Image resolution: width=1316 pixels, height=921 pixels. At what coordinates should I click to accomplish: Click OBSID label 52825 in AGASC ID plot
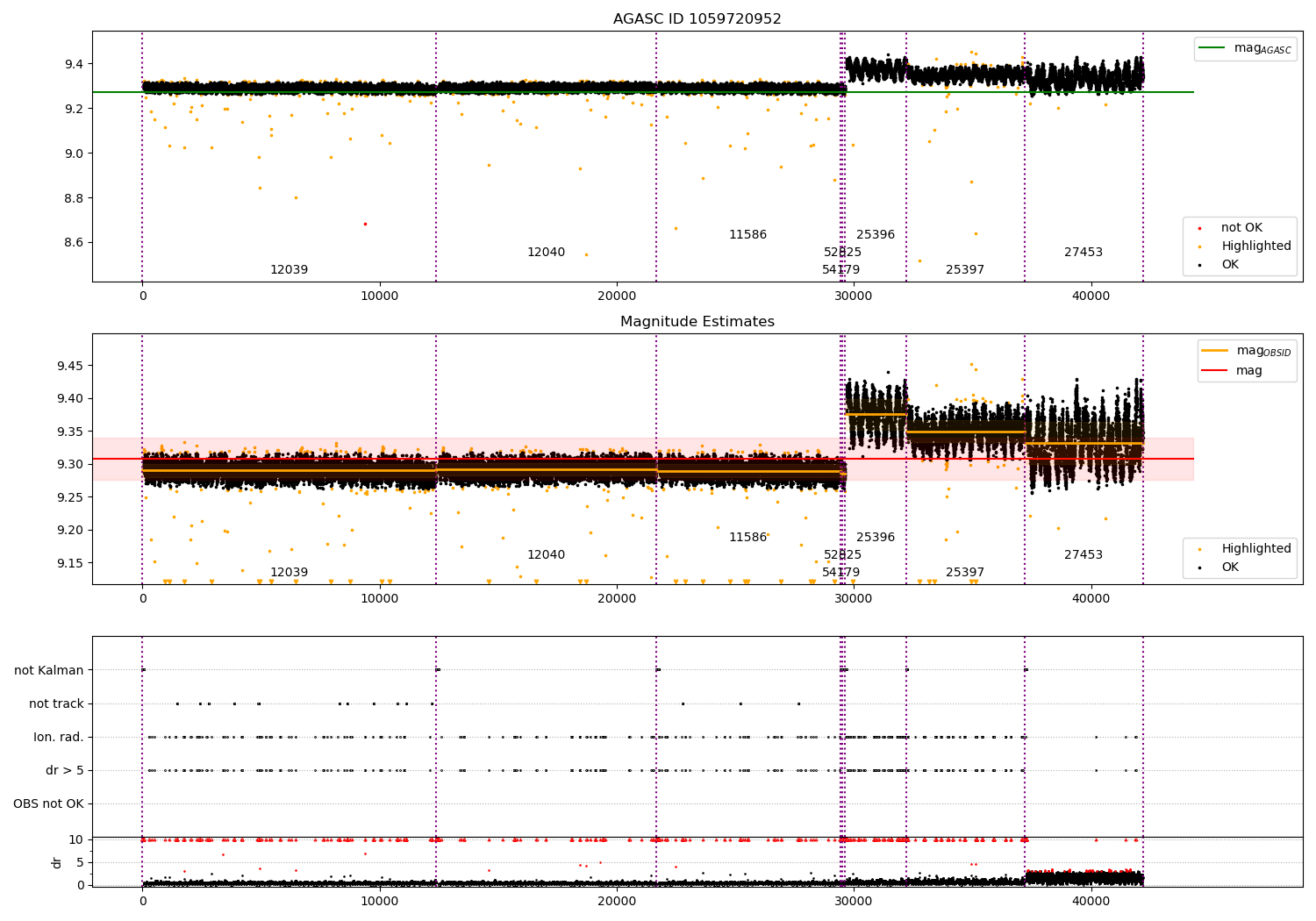(x=842, y=253)
